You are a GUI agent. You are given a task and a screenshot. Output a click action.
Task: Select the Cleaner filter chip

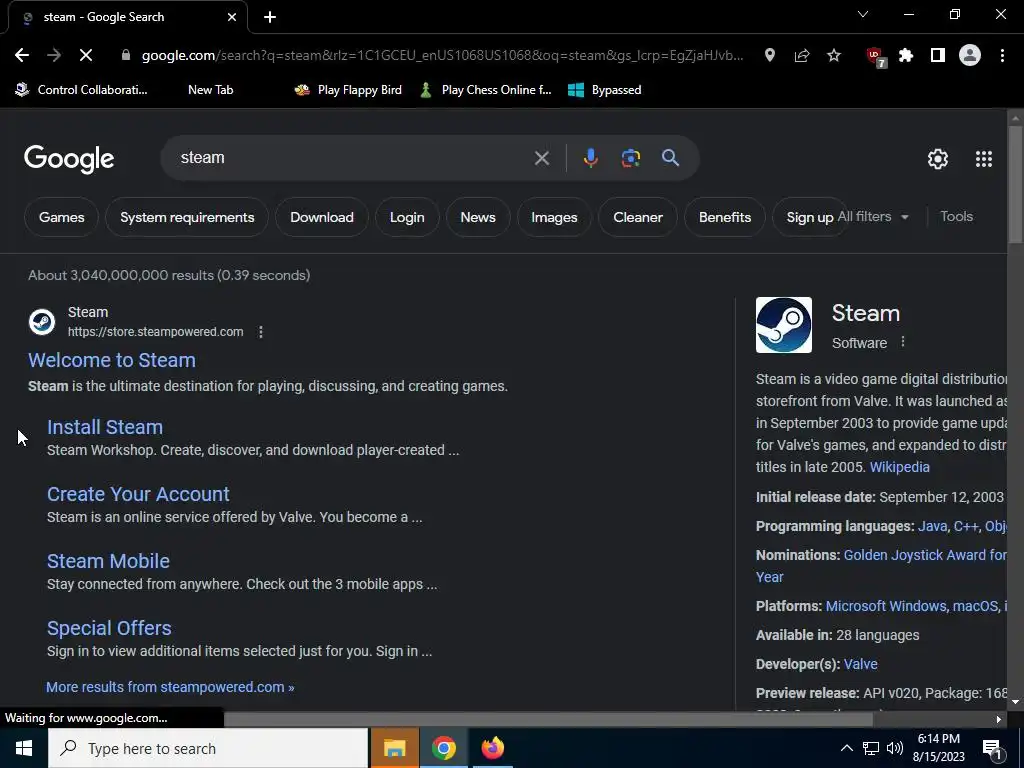click(x=638, y=217)
